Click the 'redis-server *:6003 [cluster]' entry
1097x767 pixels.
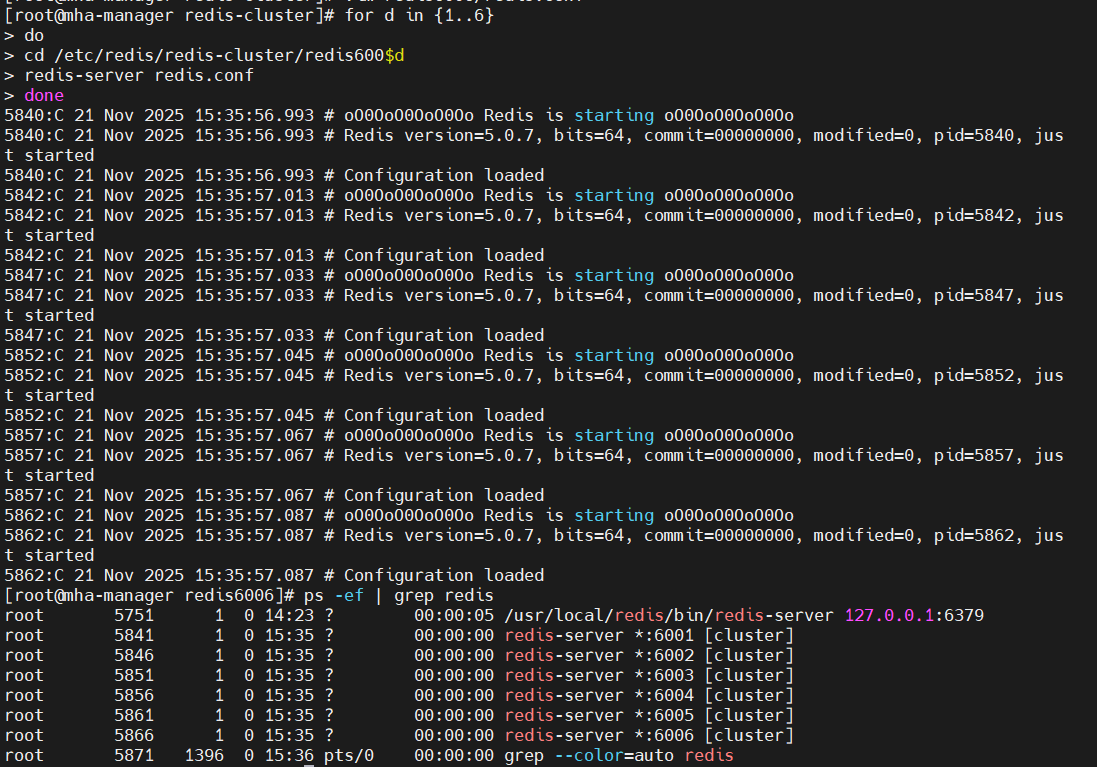649,676
